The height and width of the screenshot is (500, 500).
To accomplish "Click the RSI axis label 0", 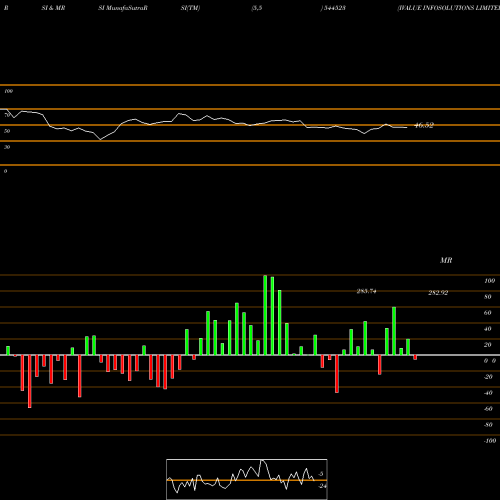I will (5, 171).
